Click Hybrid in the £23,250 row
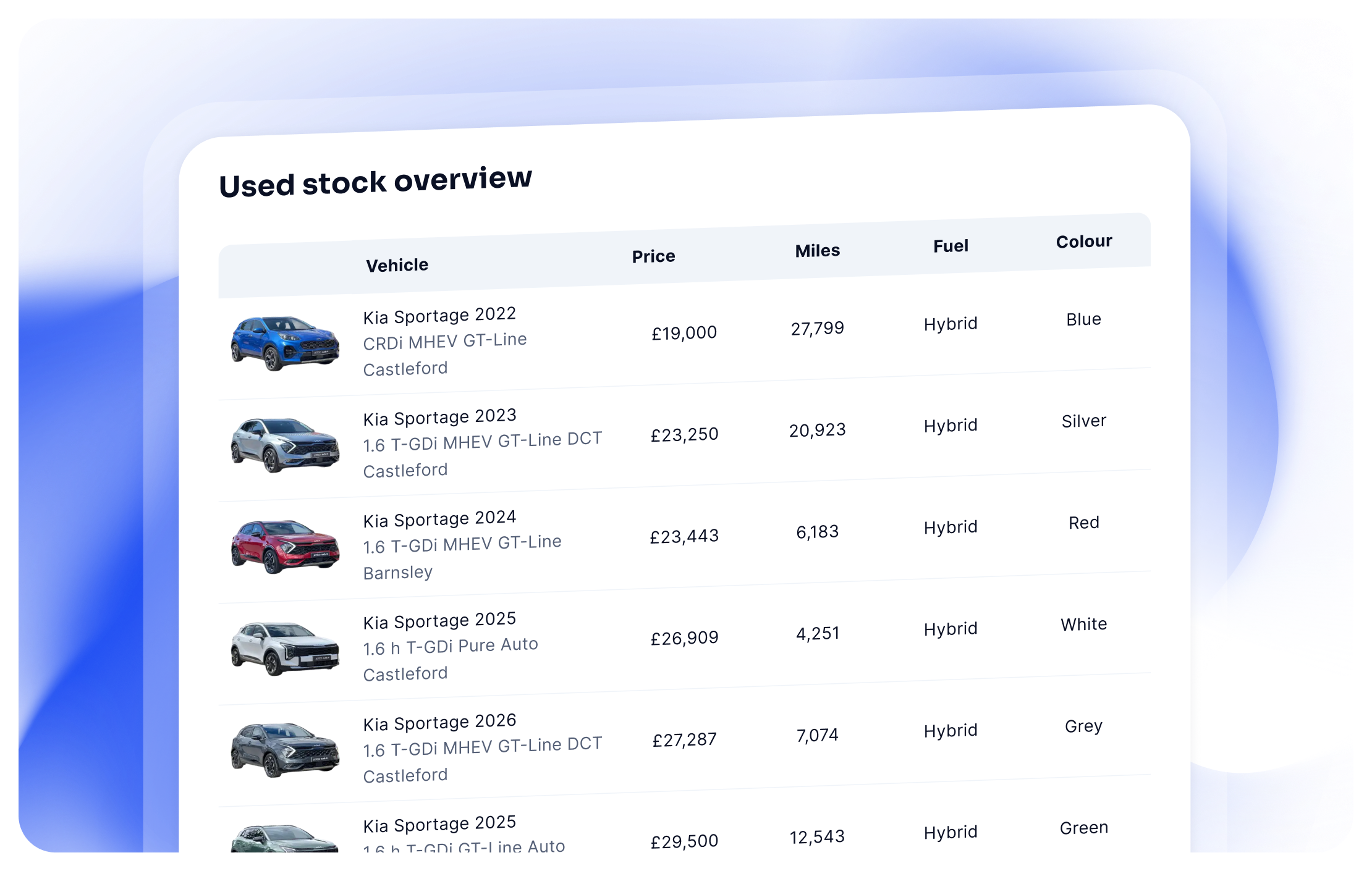Screen dimensions: 1372x871 (x=951, y=426)
